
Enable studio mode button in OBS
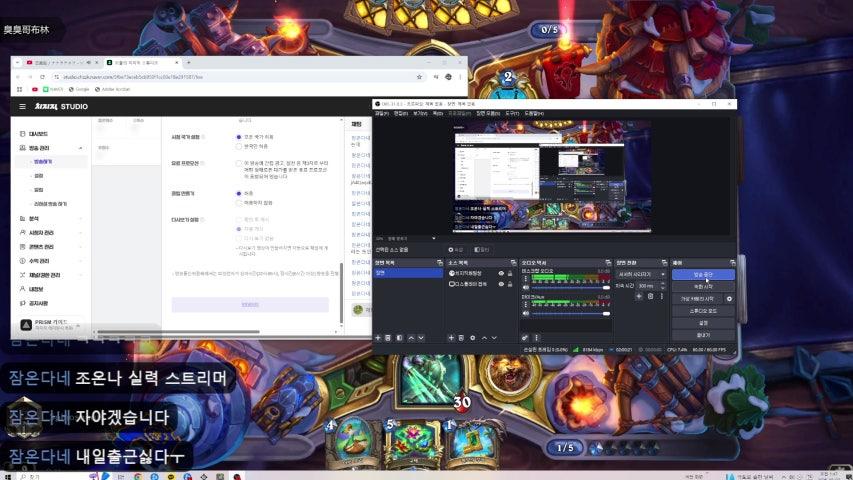coord(703,311)
